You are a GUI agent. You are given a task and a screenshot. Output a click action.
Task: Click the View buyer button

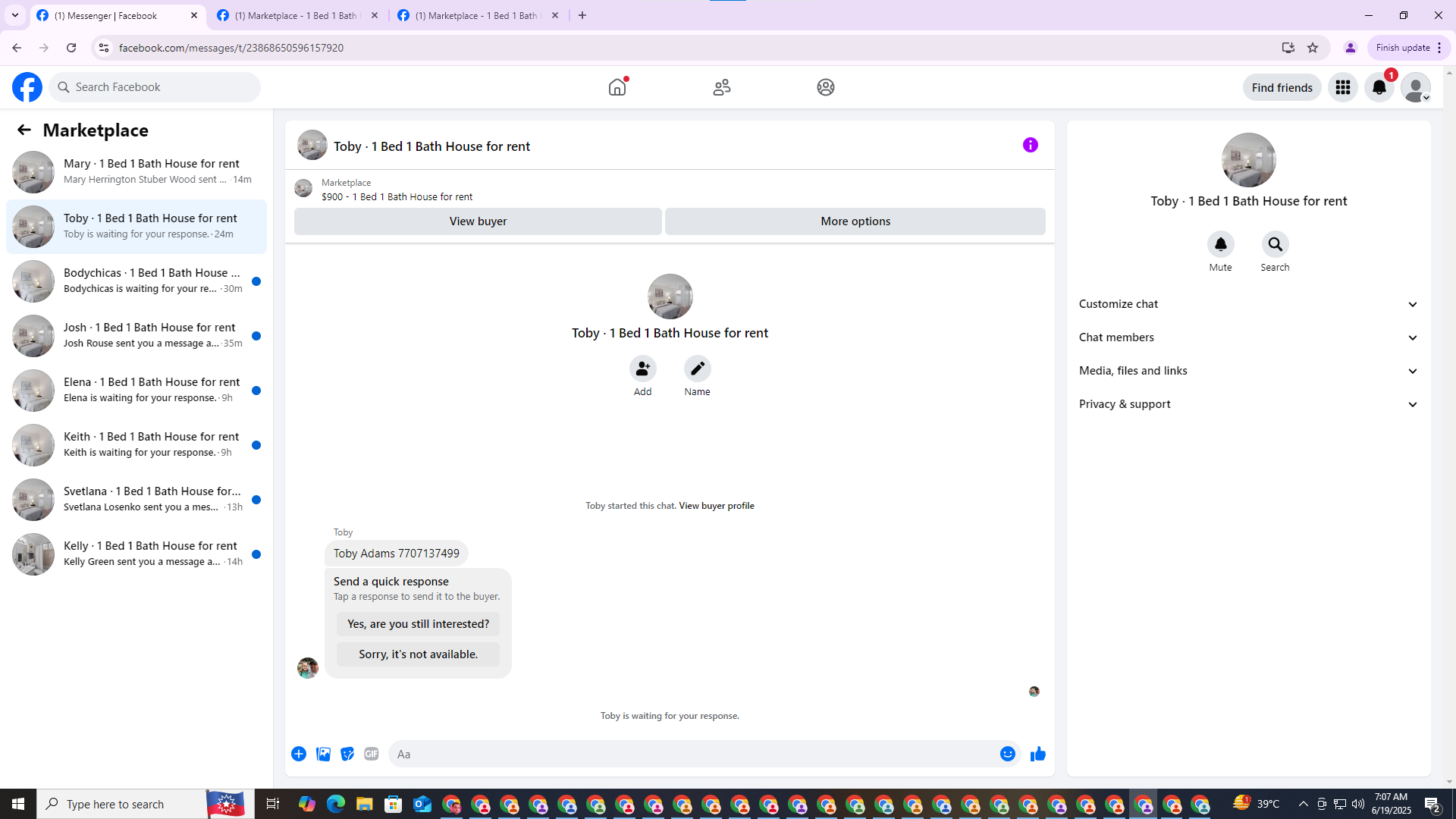click(478, 221)
